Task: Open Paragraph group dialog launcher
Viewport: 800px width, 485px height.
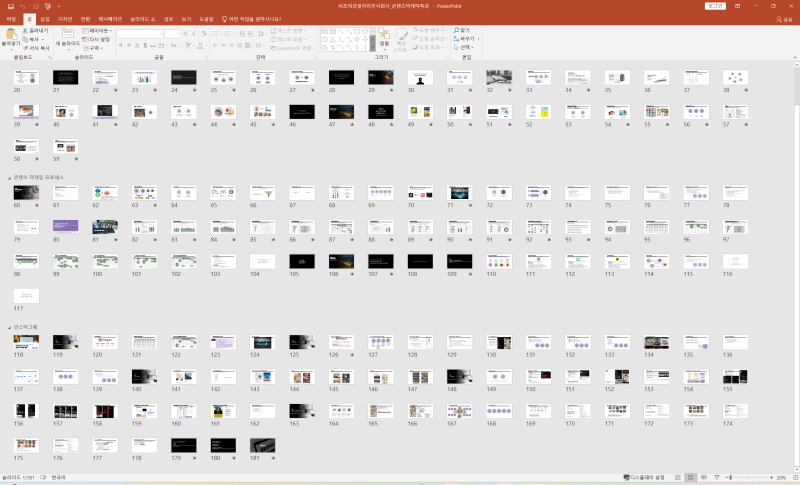Action: click(315, 58)
